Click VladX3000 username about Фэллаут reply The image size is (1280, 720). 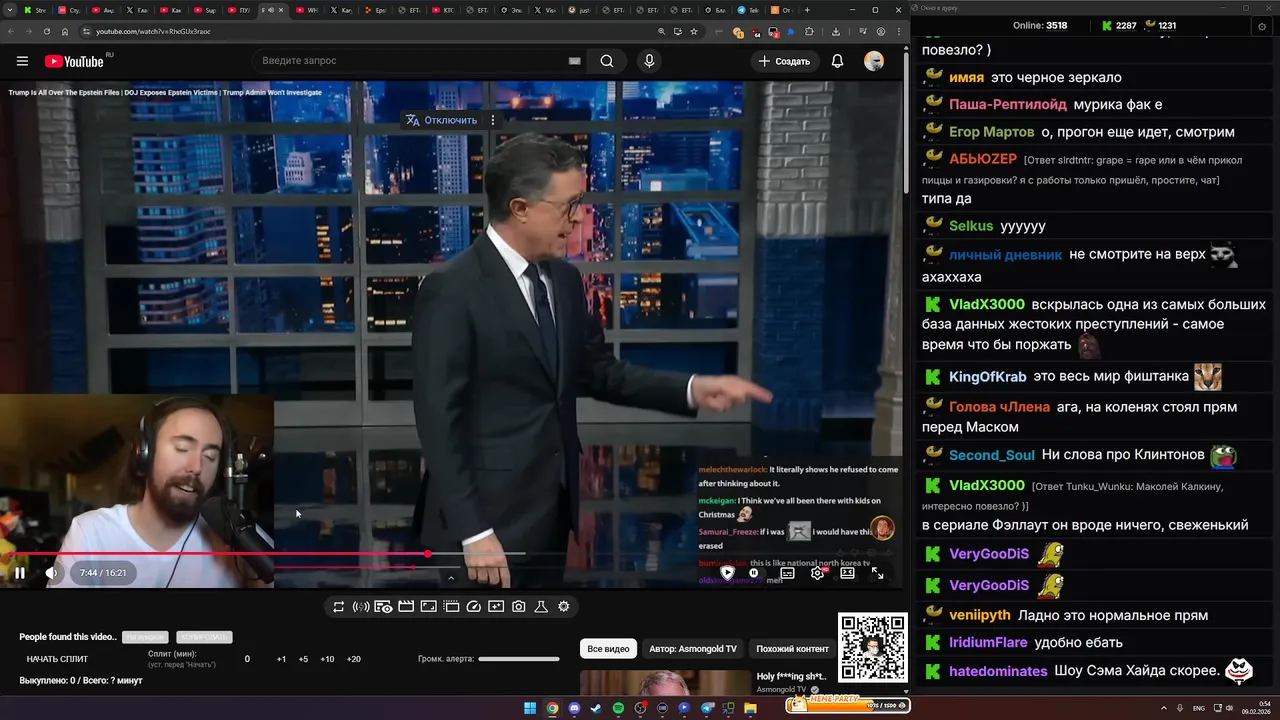click(986, 485)
